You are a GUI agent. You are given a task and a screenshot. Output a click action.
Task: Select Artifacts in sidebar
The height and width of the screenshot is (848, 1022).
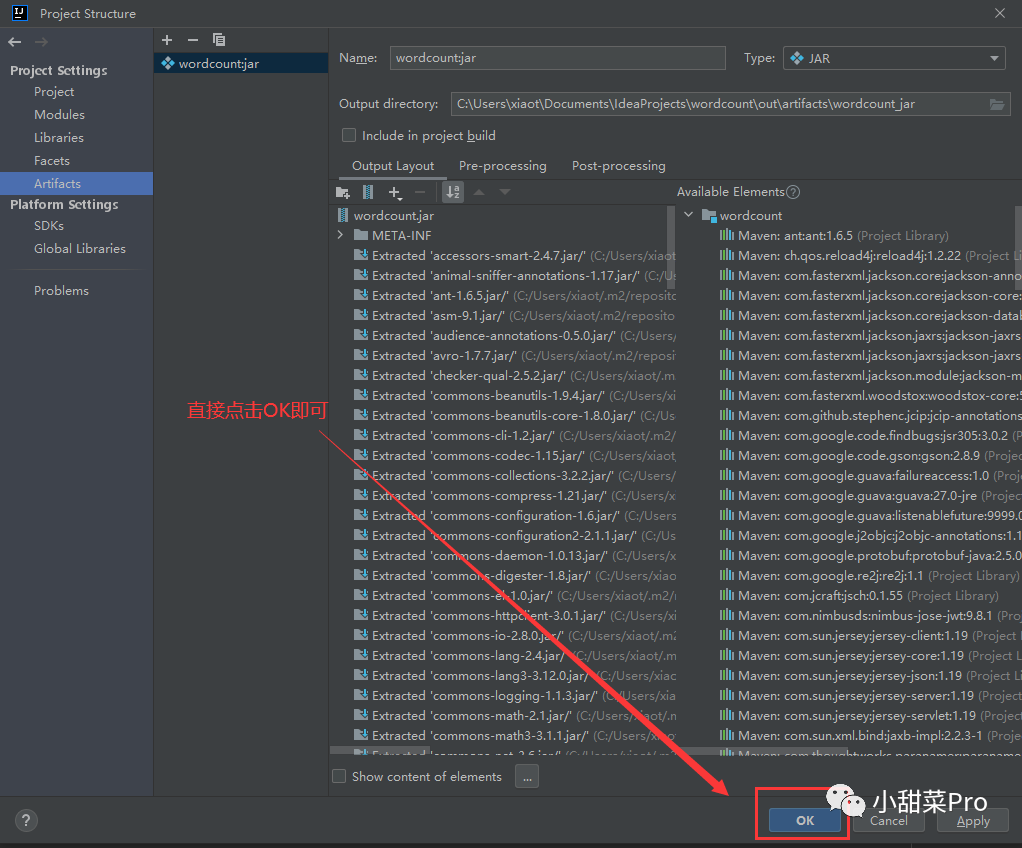pyautogui.click(x=76, y=184)
